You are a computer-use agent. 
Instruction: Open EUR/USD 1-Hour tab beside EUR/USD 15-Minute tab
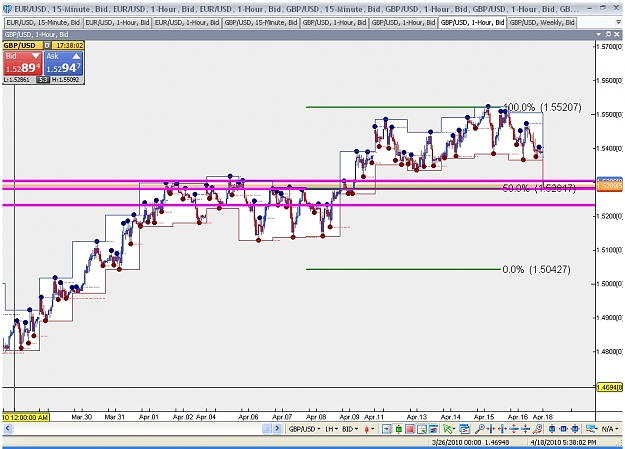(x=118, y=23)
